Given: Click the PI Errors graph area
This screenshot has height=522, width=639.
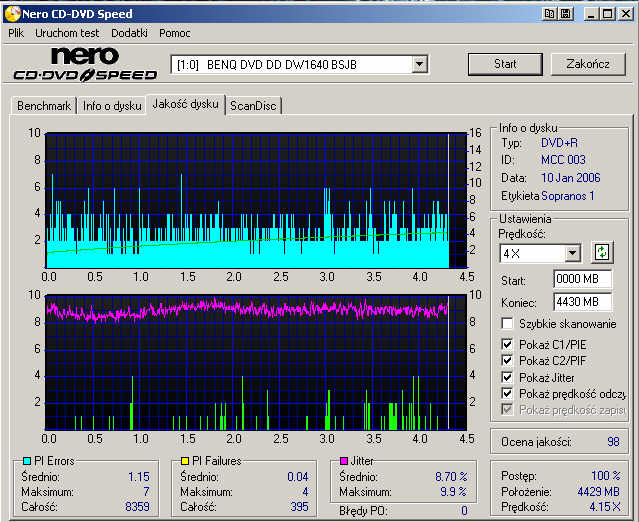Looking at the screenshot, I should click(256, 200).
